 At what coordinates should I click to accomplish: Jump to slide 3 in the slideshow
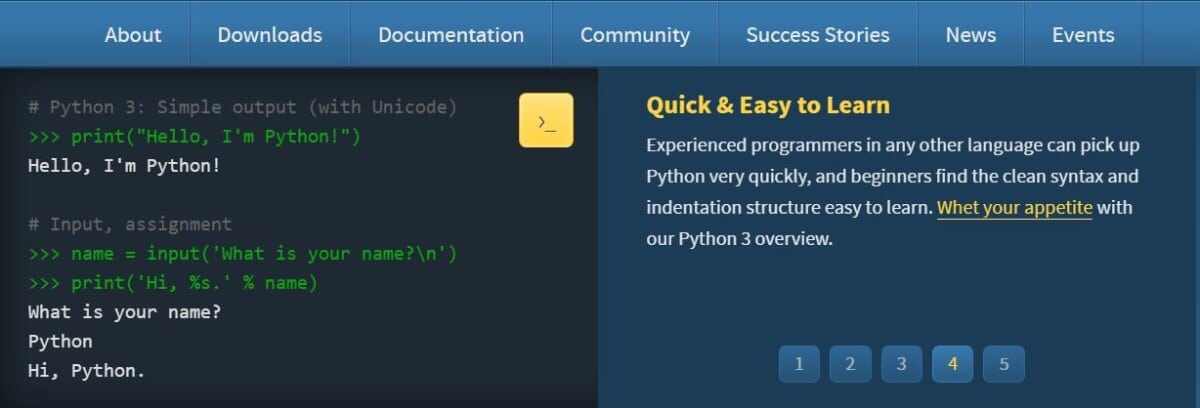tap(901, 364)
